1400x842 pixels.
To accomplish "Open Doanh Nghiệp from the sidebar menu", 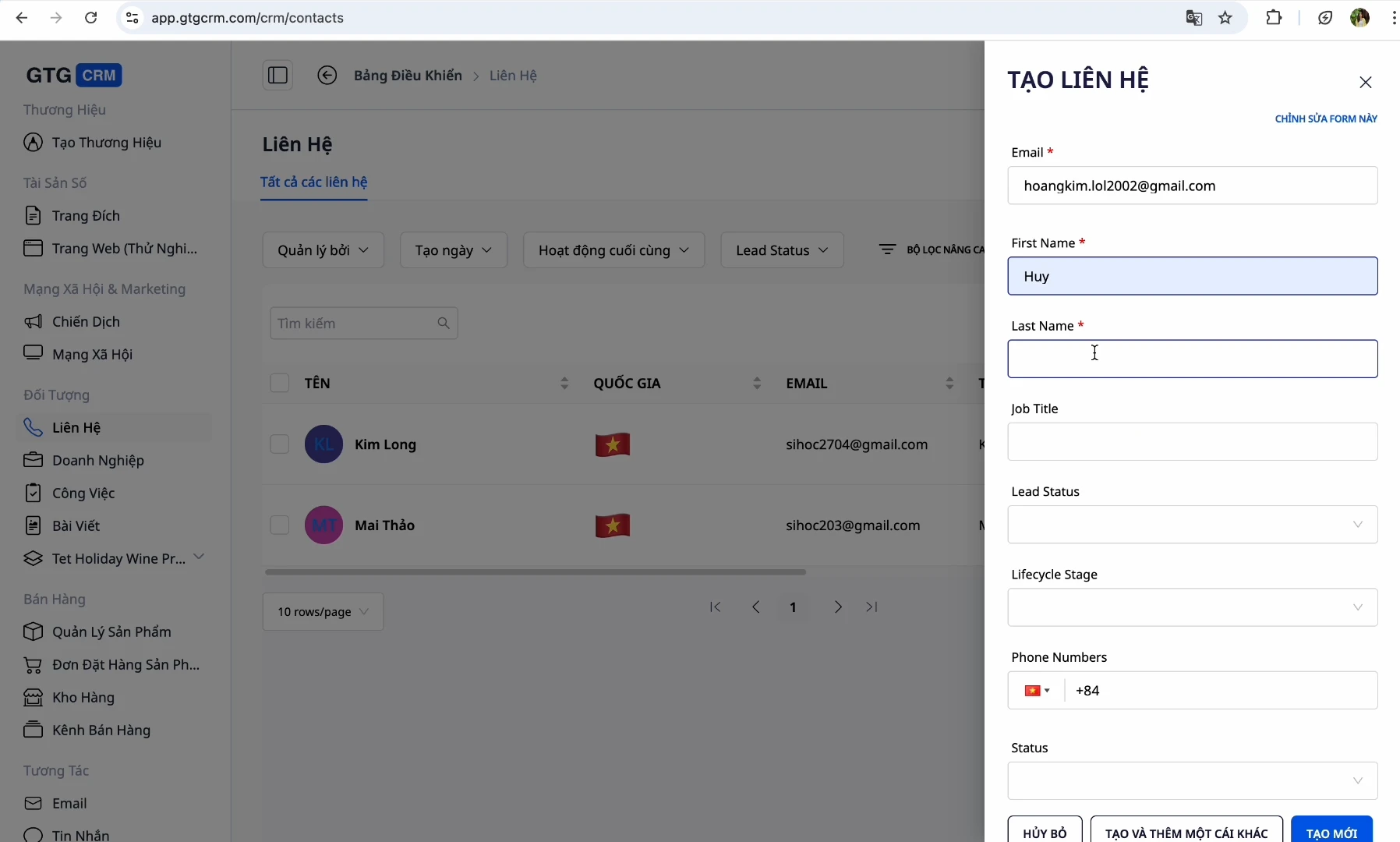I will 97,460.
